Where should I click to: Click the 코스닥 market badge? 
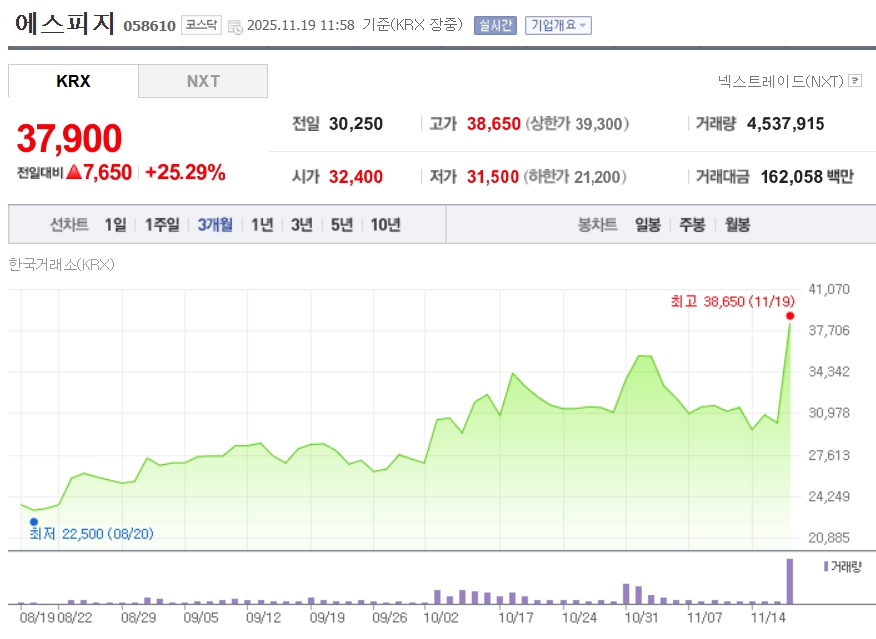[201, 25]
